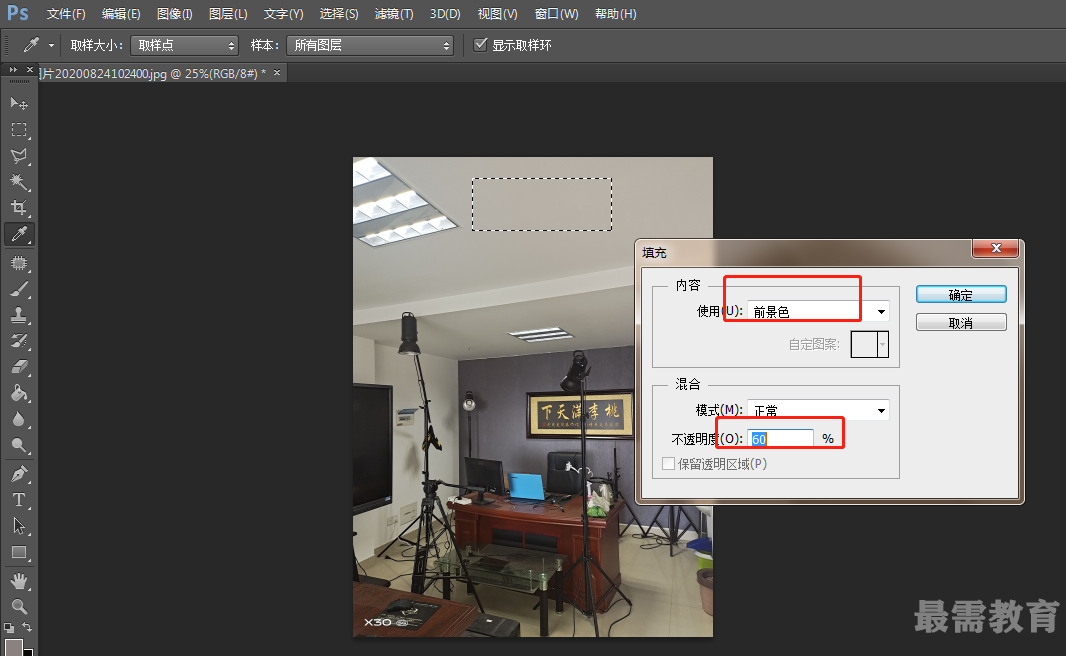
Task: Select the History Brush tool
Action: 19,341
